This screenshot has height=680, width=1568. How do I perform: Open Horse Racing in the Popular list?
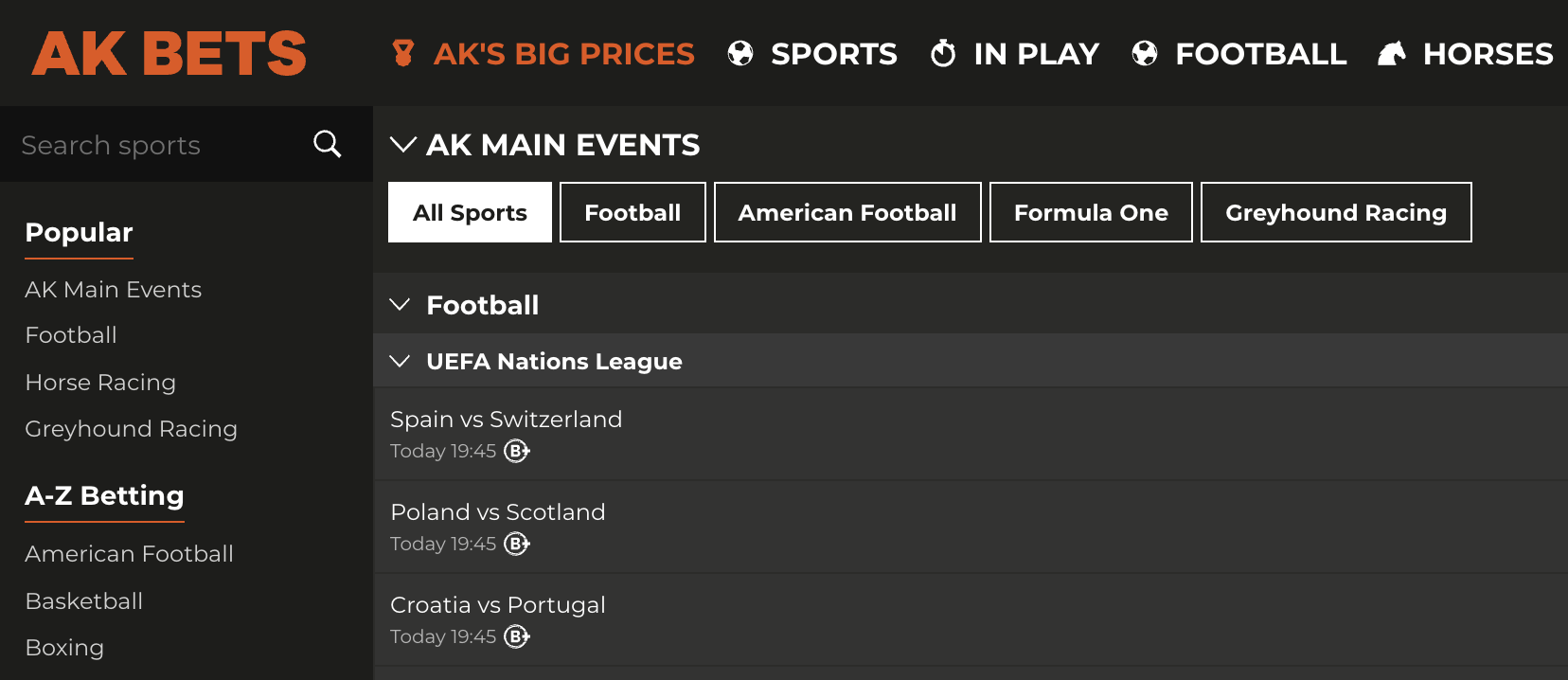click(x=100, y=383)
